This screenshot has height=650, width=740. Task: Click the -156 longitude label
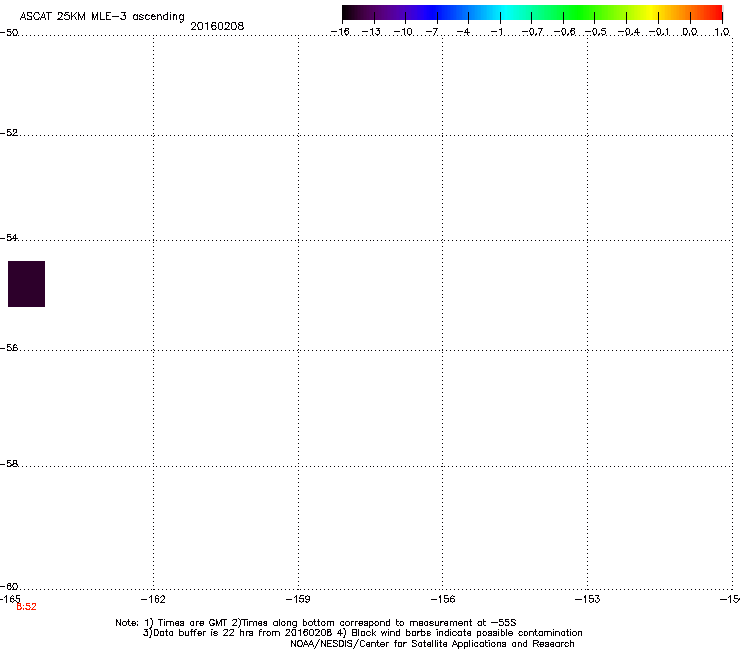point(443,599)
